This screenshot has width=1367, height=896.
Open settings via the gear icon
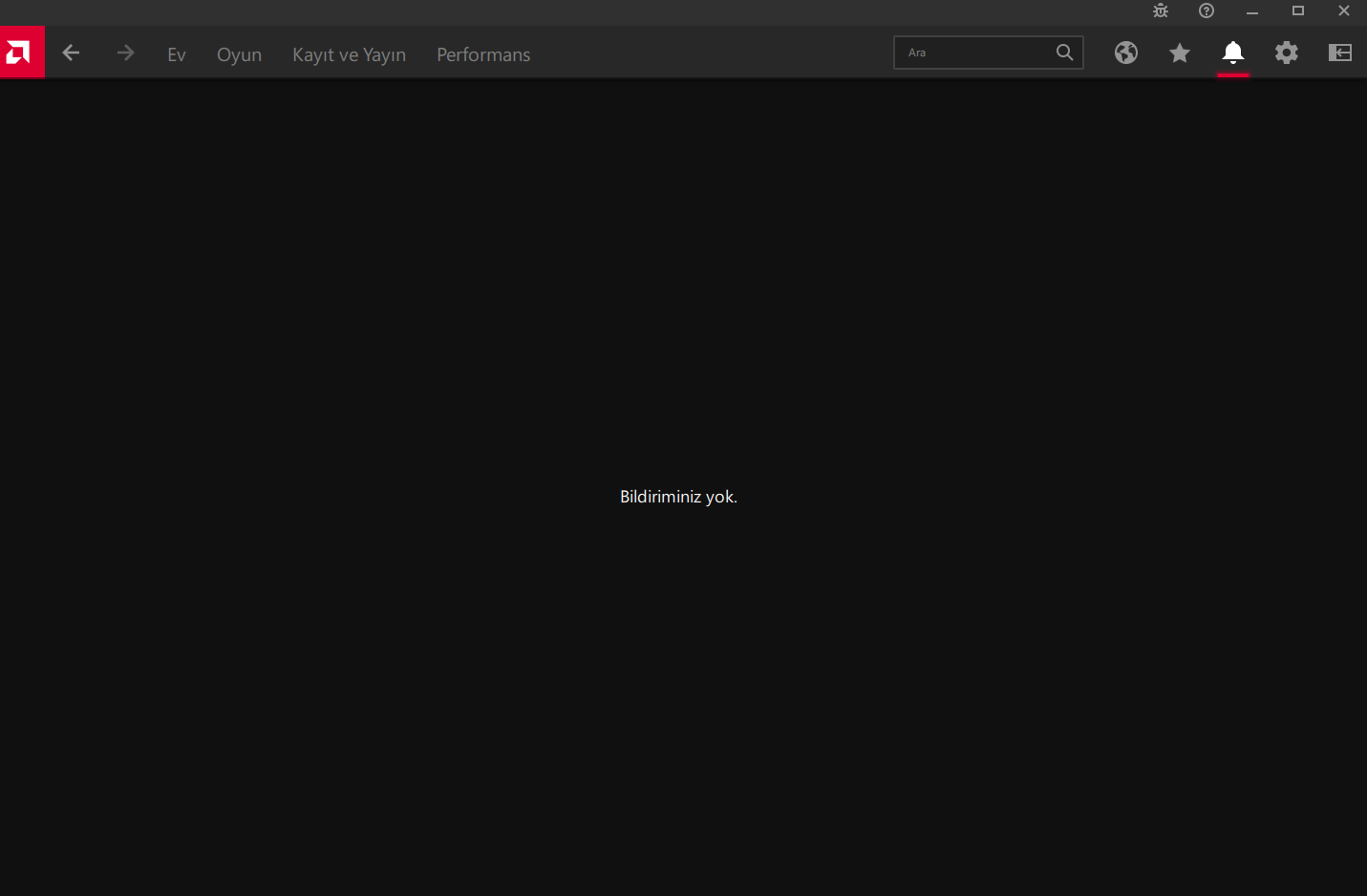coord(1286,53)
